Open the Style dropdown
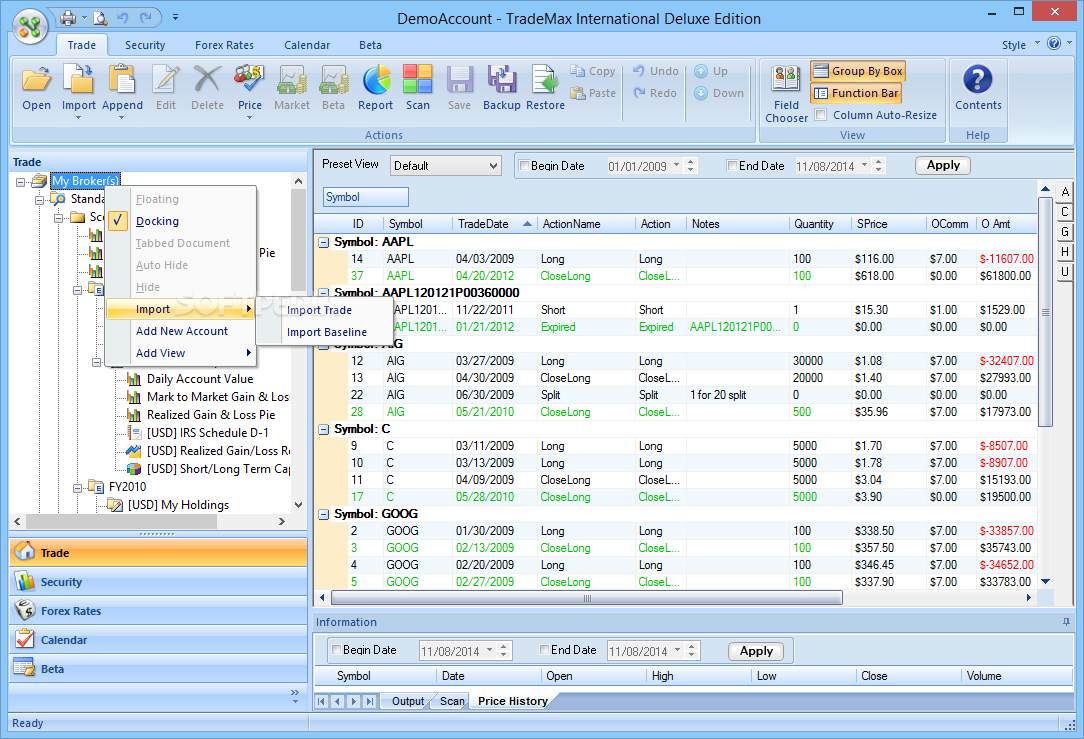 point(1020,44)
